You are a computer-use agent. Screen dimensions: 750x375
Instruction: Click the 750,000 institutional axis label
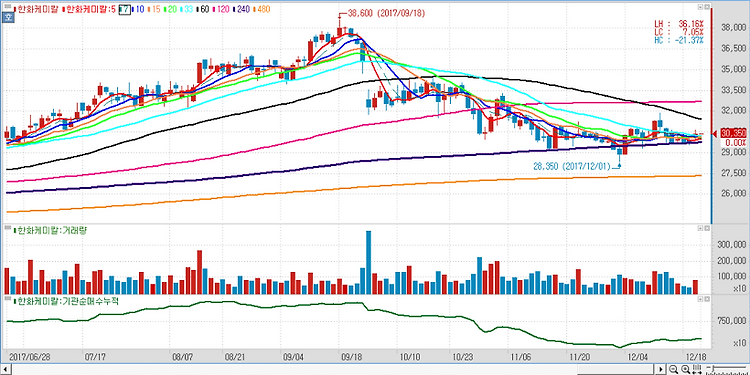[x=731, y=321]
